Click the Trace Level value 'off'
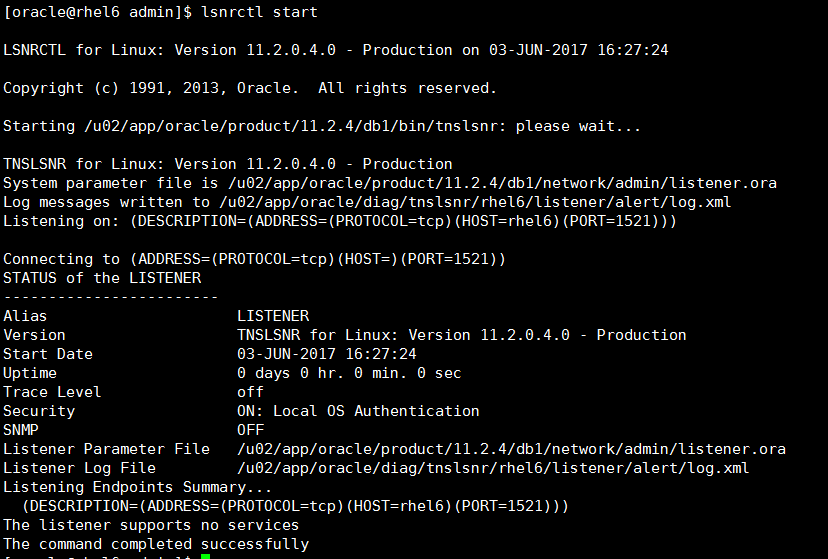 coord(250,392)
